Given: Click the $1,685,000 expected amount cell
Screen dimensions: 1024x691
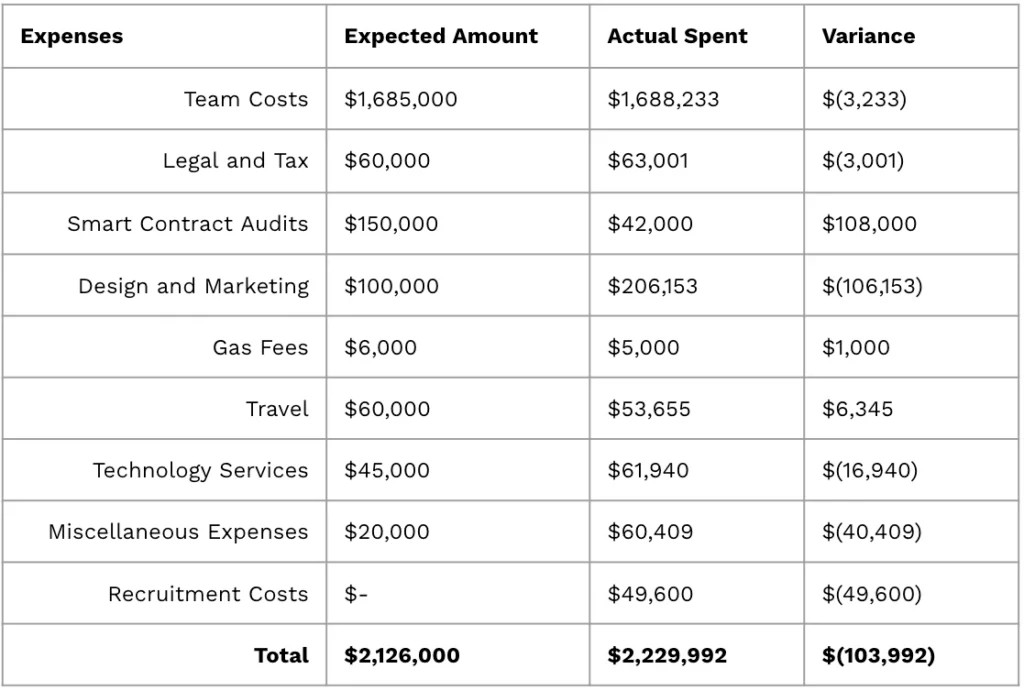Looking at the screenshot, I should tap(400, 99).
